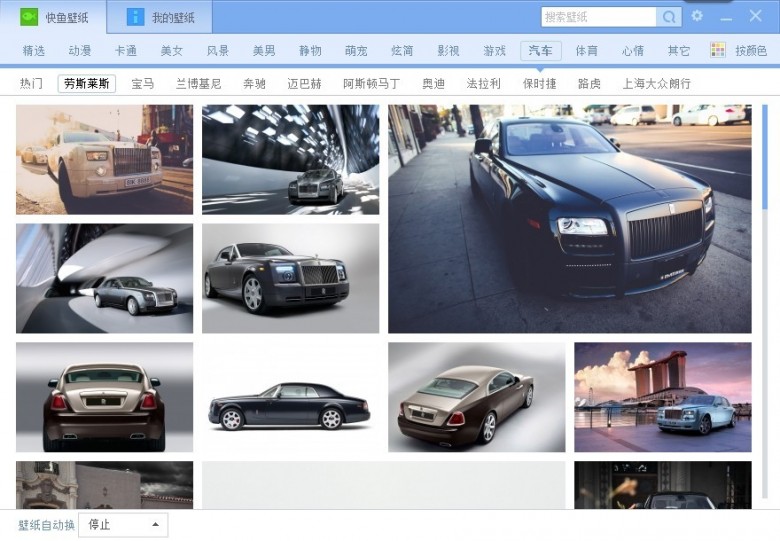Choose the 路虎 subcategory

tap(589, 84)
